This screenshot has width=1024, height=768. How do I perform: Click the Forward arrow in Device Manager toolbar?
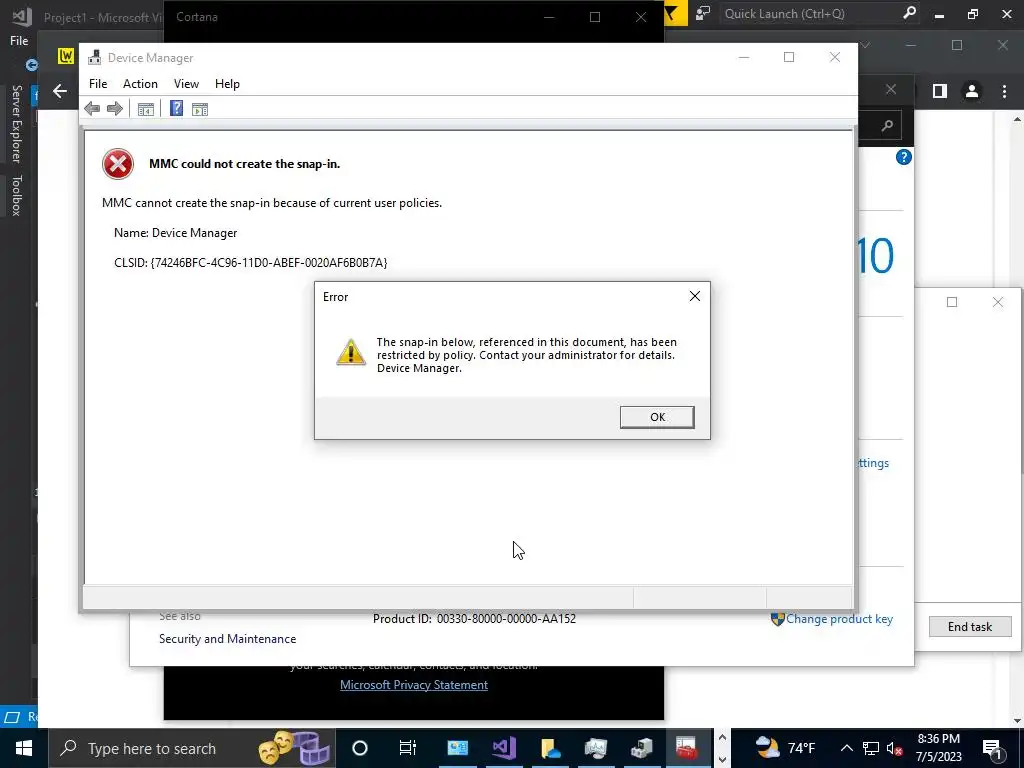tap(115, 108)
